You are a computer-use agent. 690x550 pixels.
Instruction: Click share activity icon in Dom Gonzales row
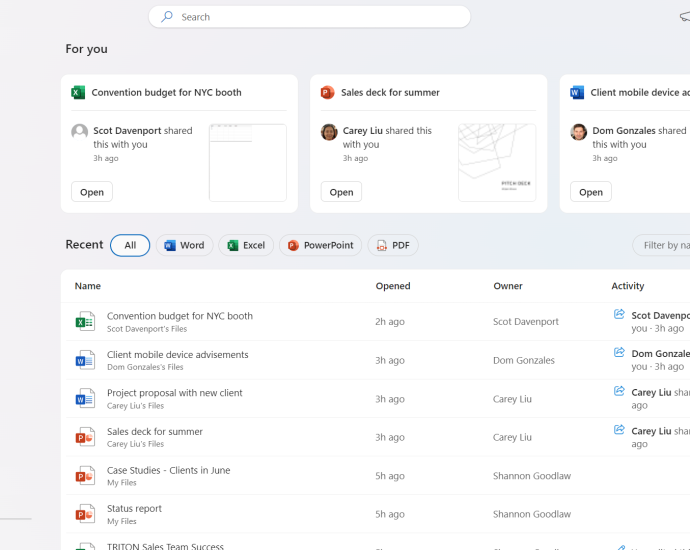619,352
